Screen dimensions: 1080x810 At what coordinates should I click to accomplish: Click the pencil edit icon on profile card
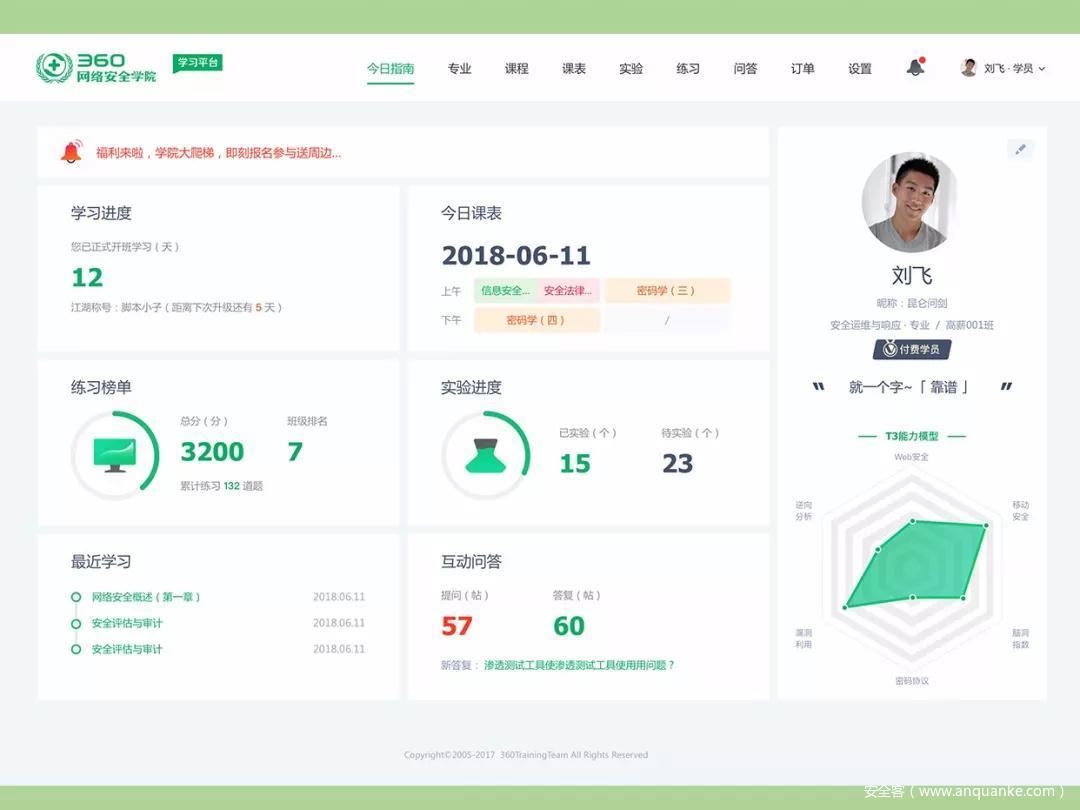tap(1020, 149)
